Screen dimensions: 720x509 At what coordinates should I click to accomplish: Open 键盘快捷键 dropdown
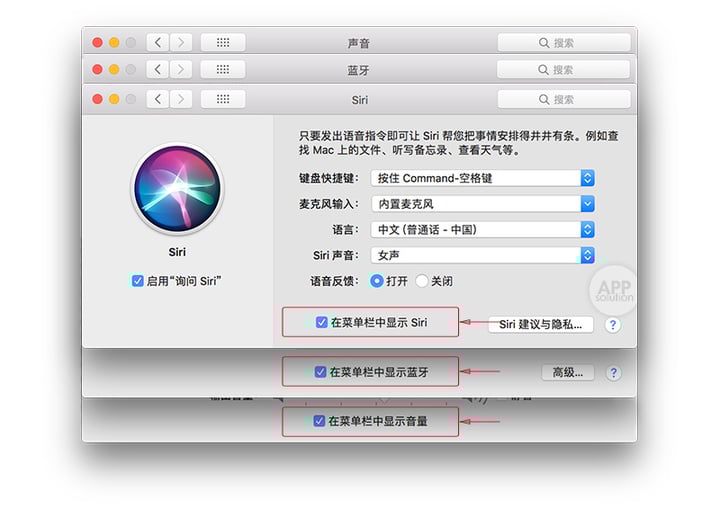click(x=483, y=178)
